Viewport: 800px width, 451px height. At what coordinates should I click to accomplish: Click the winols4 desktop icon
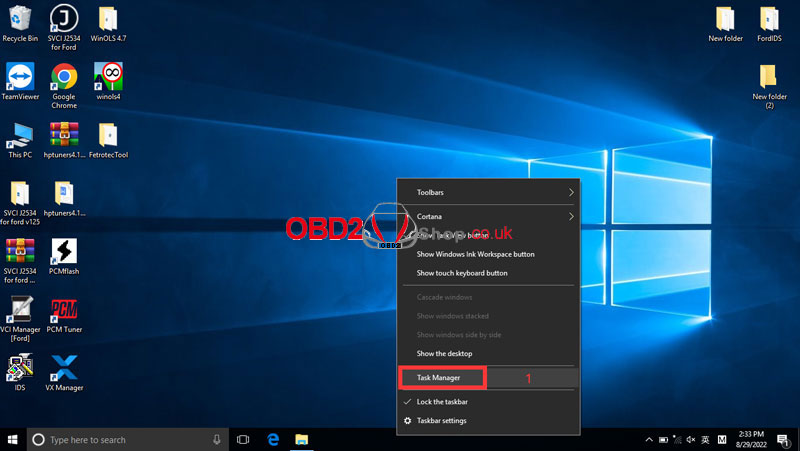[108, 78]
